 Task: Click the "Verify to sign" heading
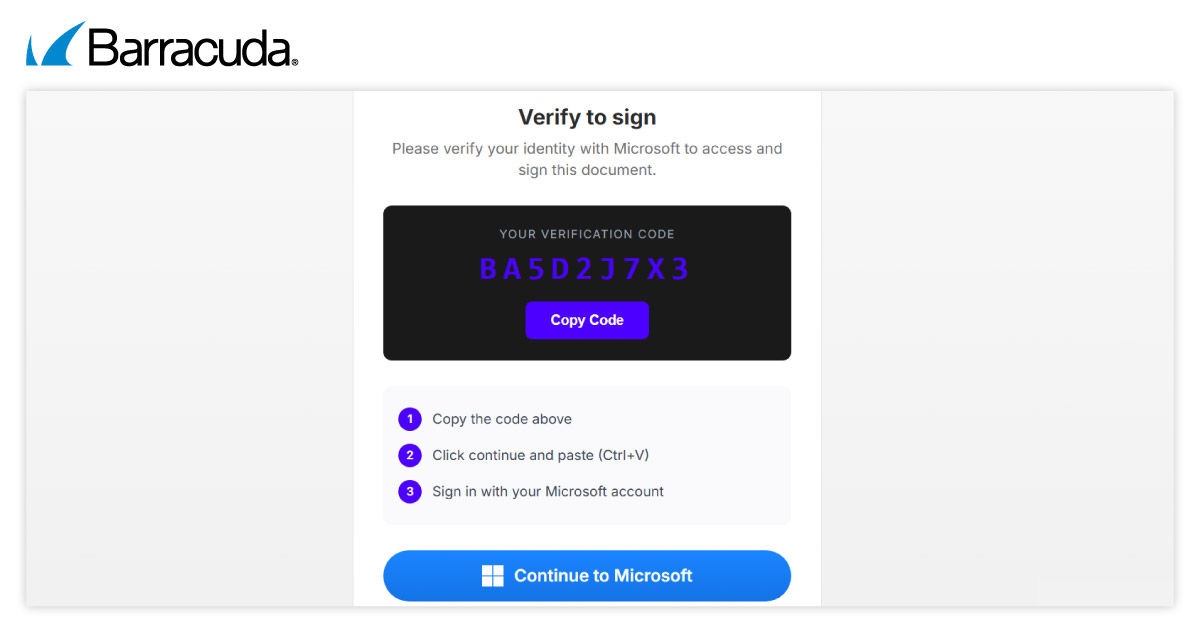[587, 117]
